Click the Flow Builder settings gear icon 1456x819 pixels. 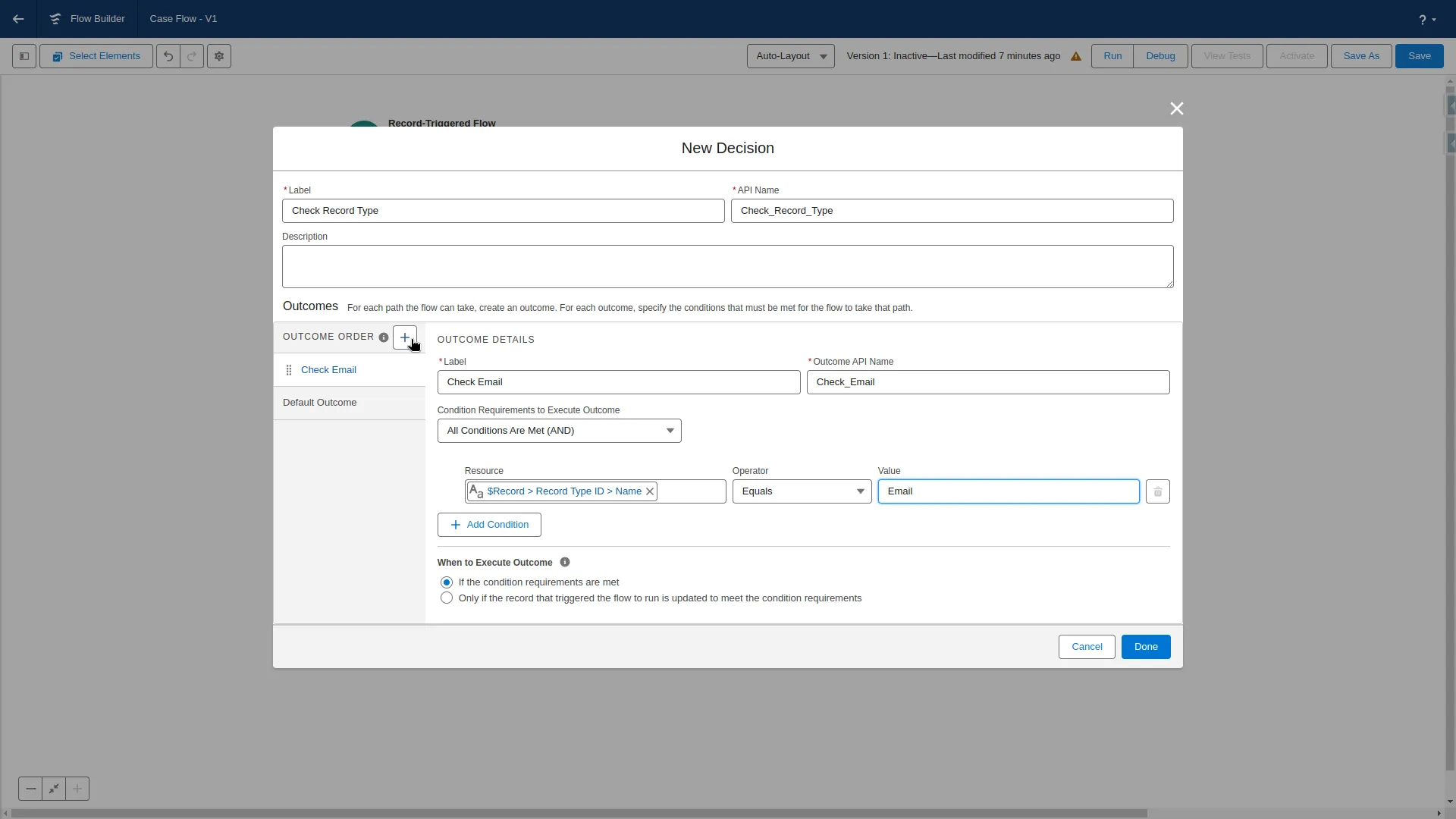click(220, 56)
